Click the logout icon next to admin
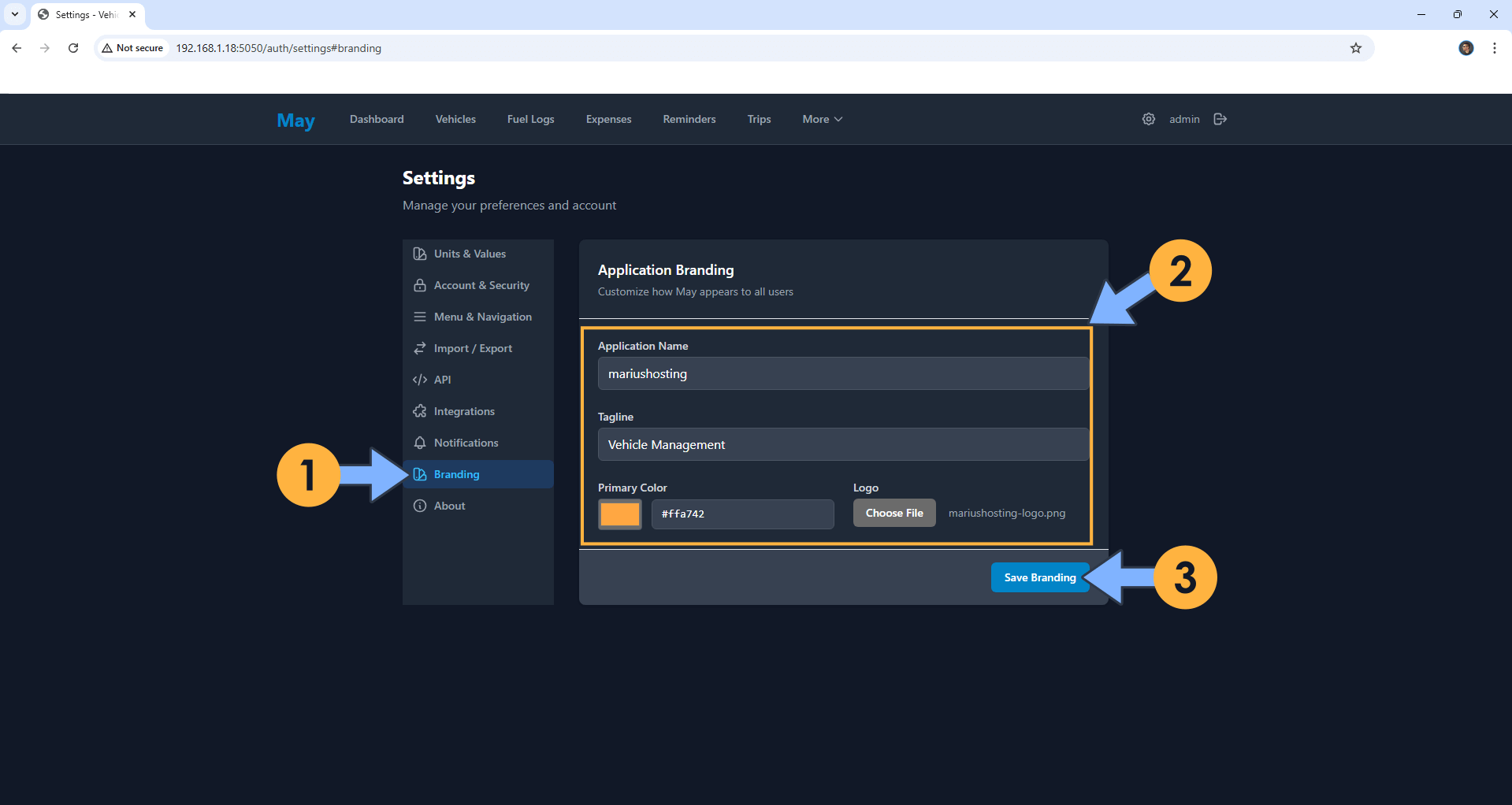The height and width of the screenshot is (805, 1512). [x=1220, y=119]
